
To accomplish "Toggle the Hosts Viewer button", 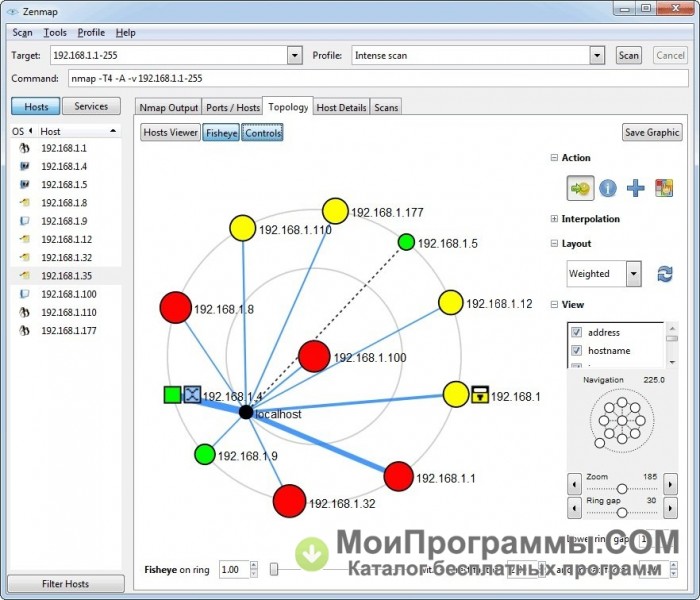I will point(170,133).
